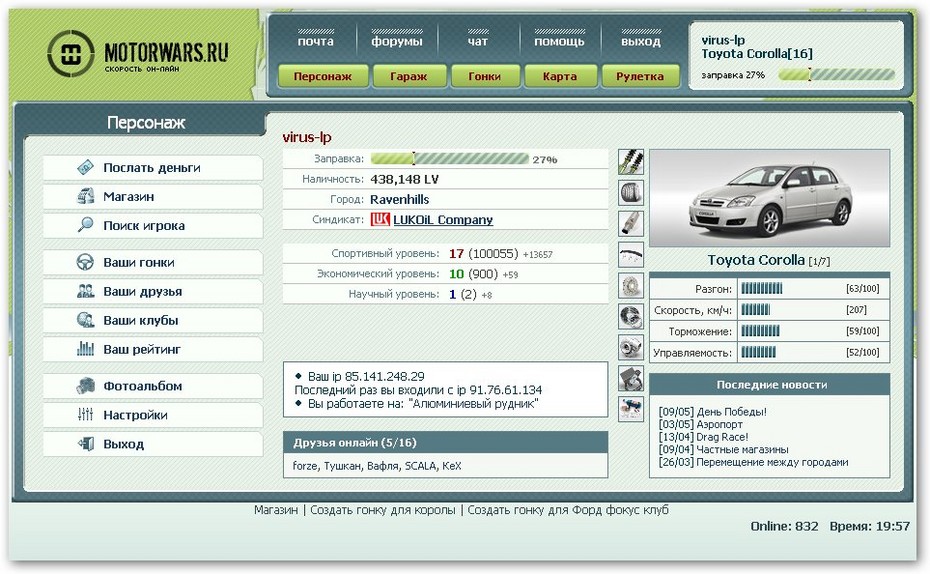
Task: Click the 438,148 LV cash value
Action: 405,179
